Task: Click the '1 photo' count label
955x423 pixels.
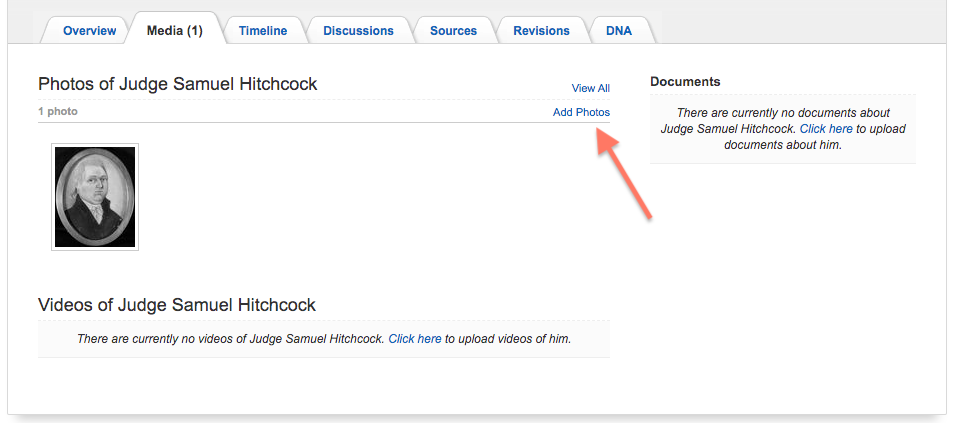Action: [x=58, y=112]
